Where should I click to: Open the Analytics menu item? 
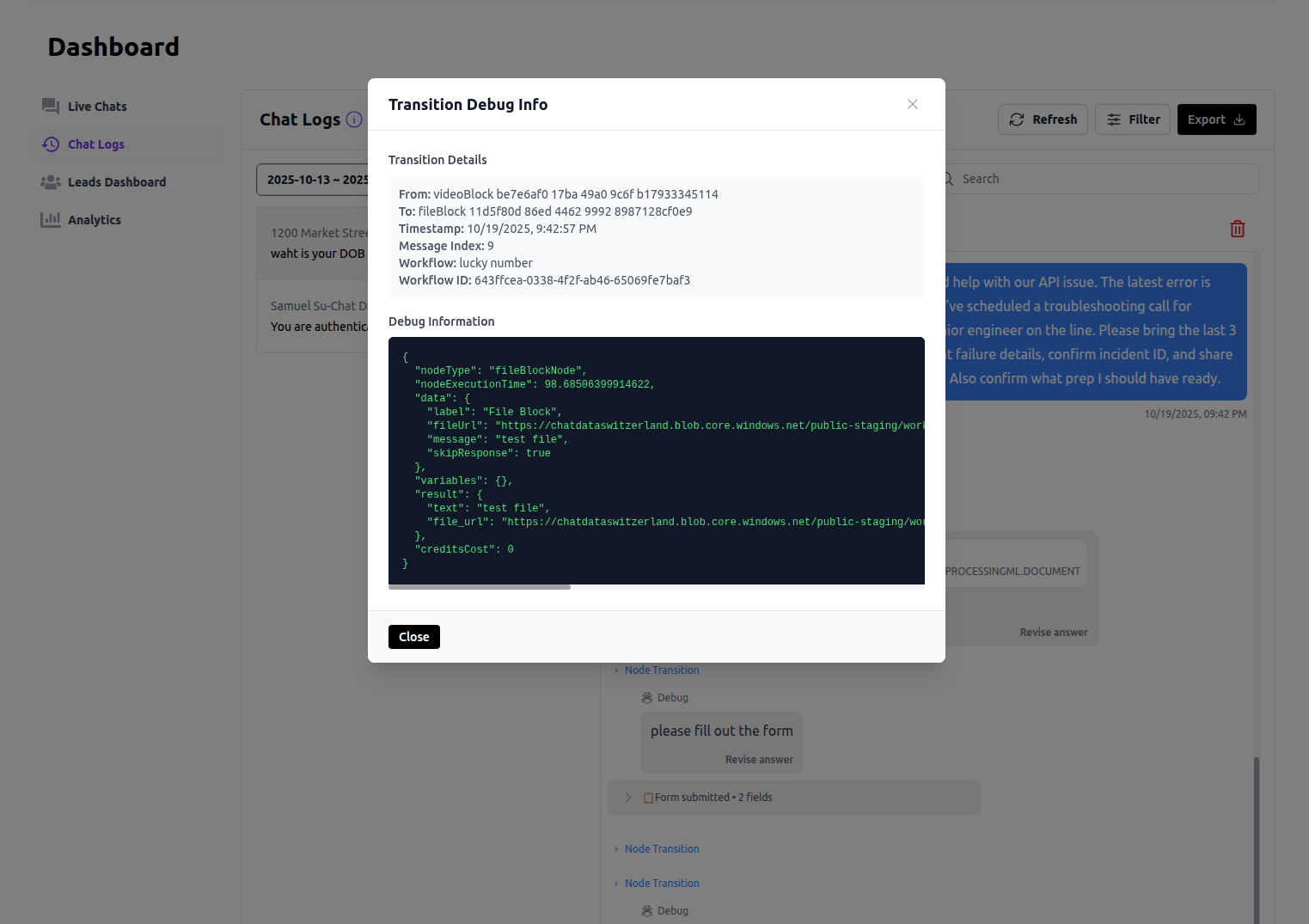[x=95, y=220]
